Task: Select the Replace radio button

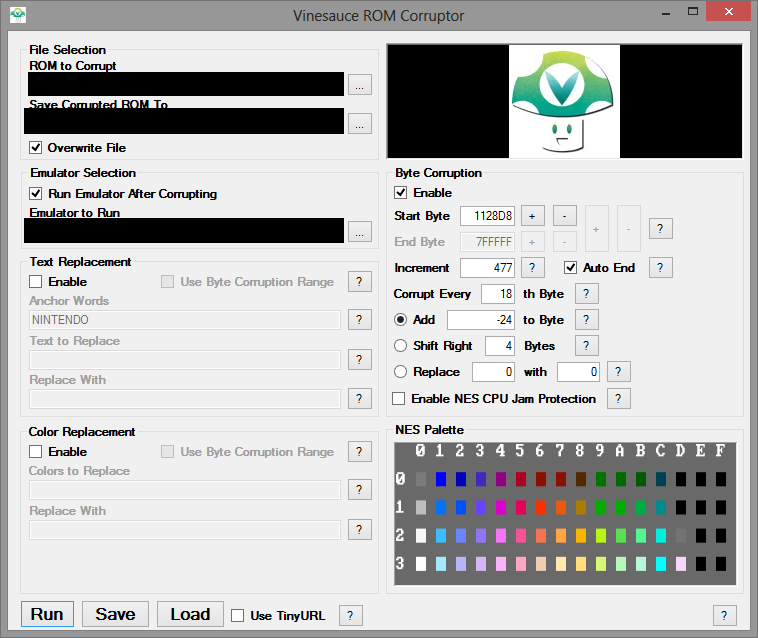Action: pyautogui.click(x=401, y=372)
